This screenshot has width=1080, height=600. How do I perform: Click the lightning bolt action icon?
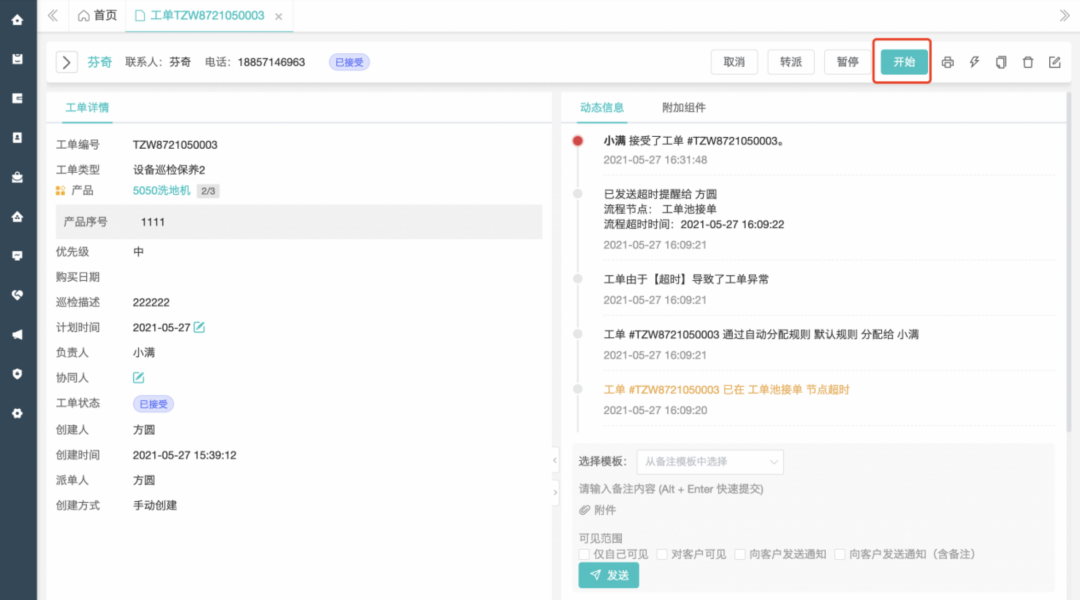(974, 62)
